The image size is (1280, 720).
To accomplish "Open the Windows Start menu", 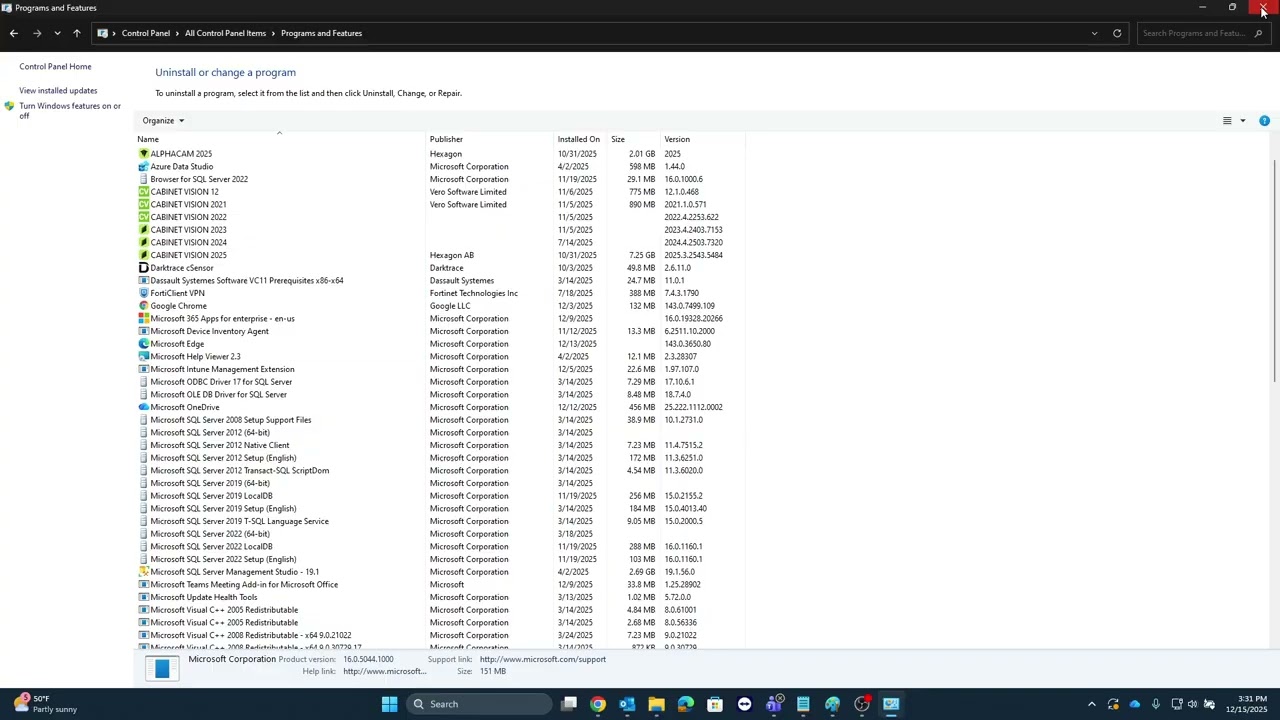I will pyautogui.click(x=389, y=704).
